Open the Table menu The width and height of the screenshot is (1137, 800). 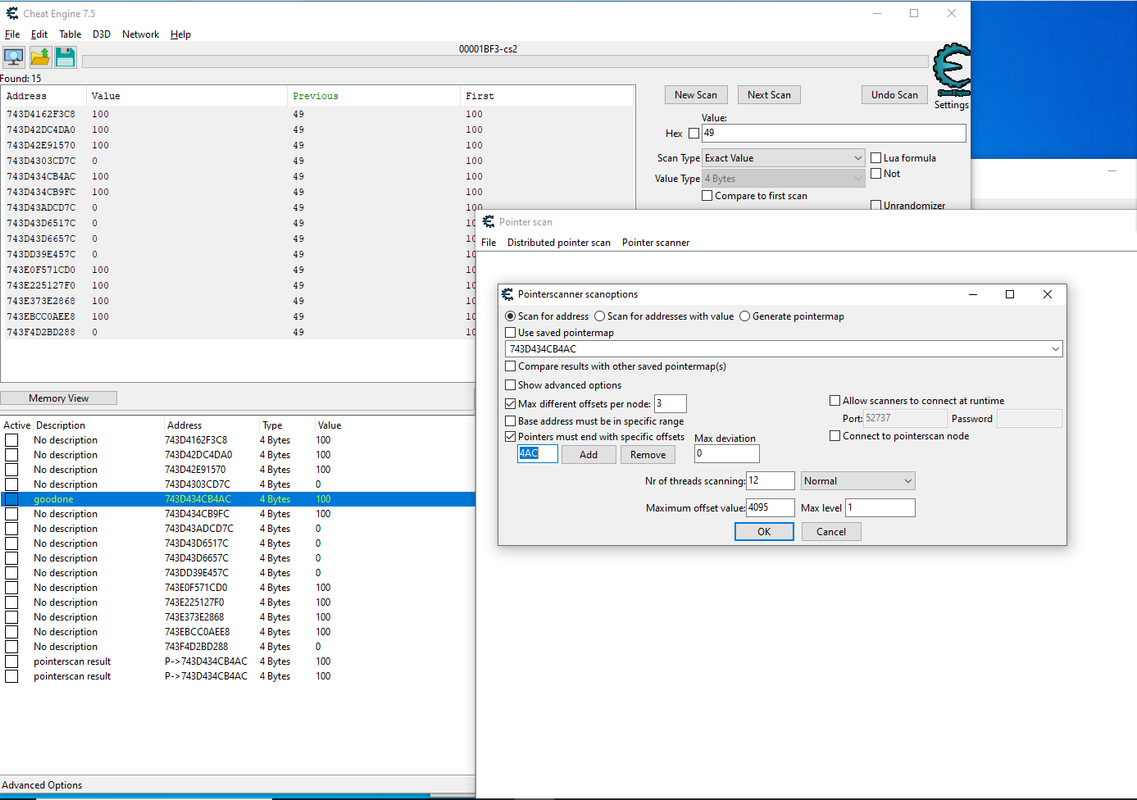point(70,34)
